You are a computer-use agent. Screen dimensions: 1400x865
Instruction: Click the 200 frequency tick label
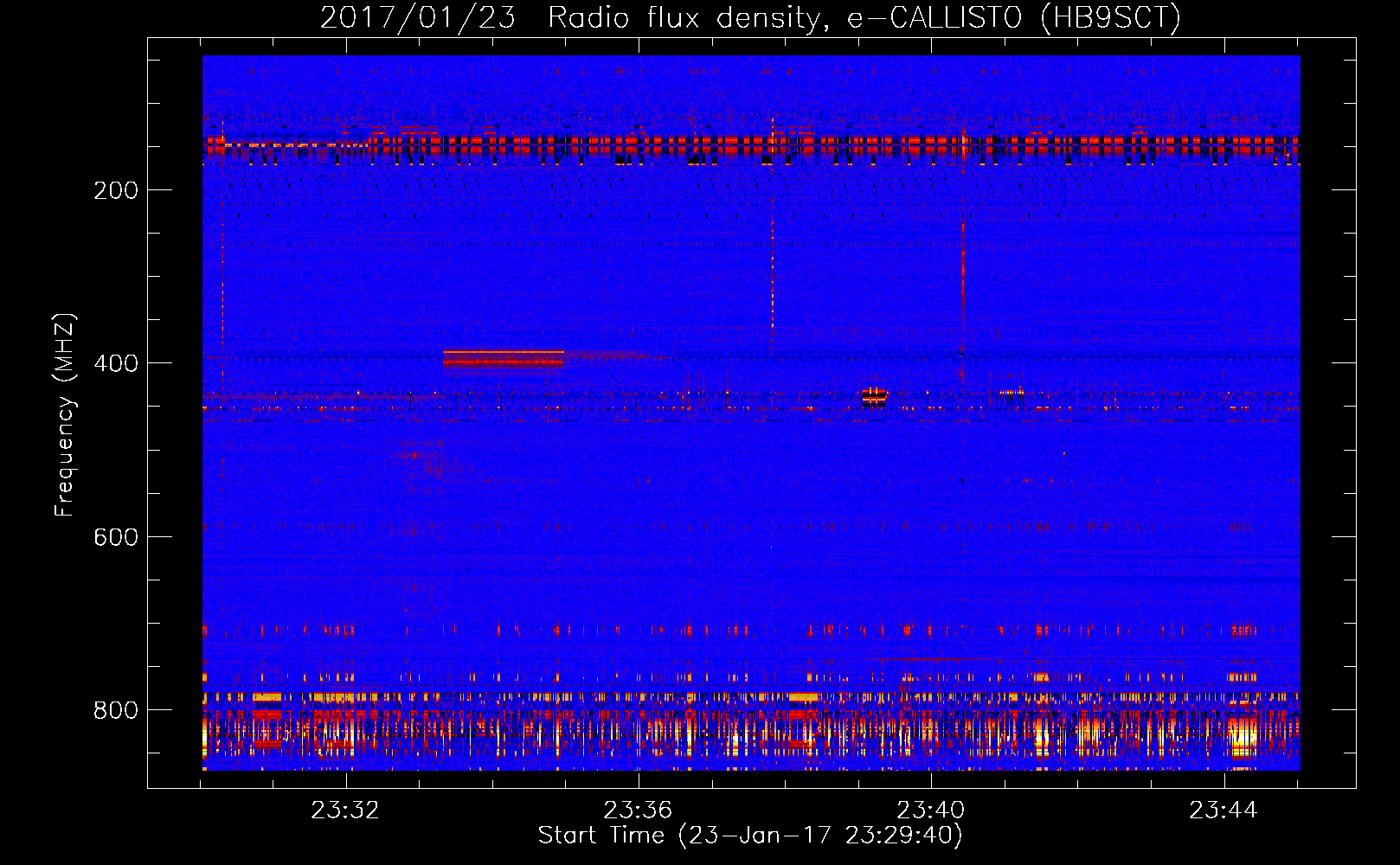coord(116,190)
